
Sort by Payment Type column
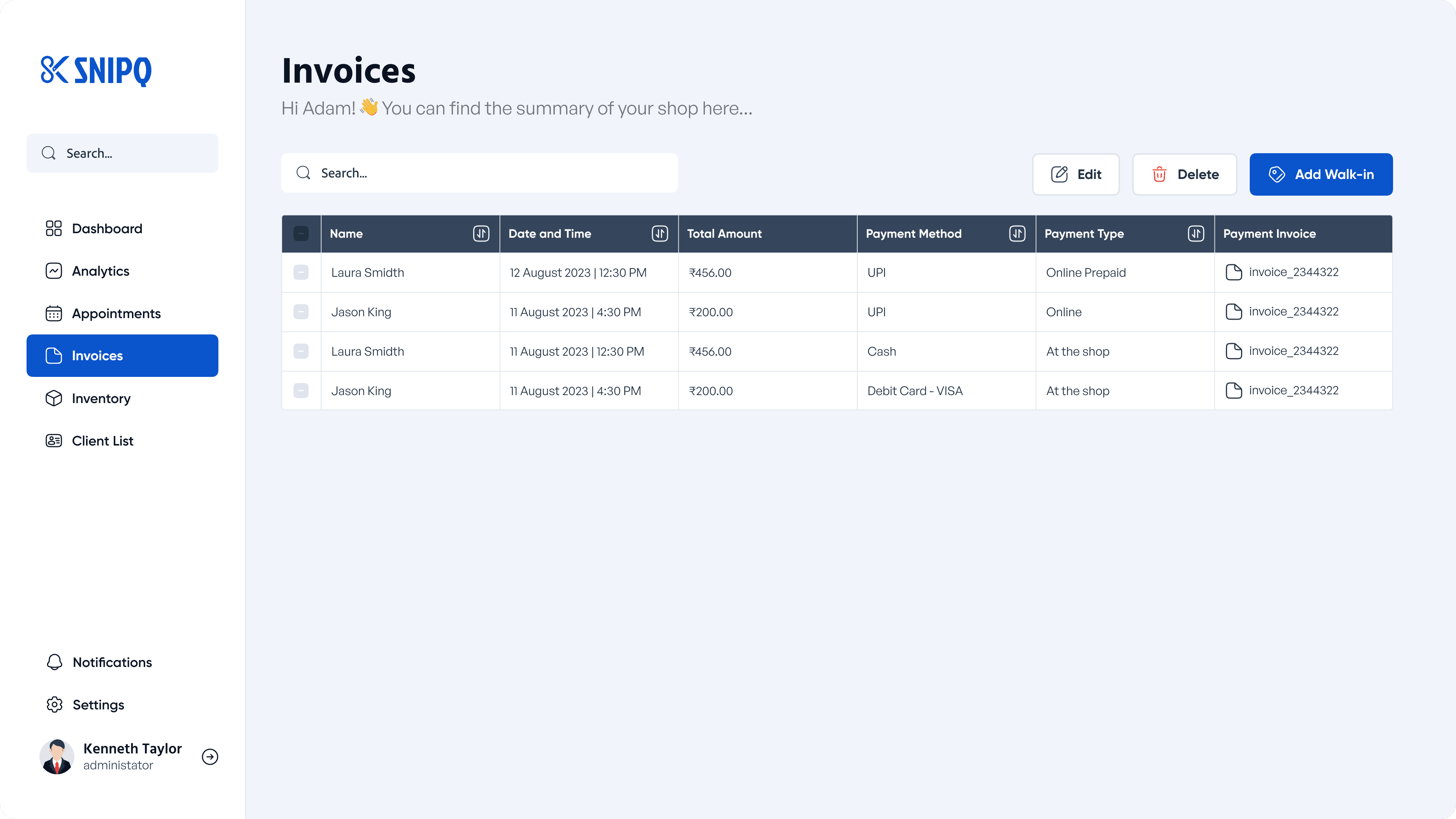pos(1196,234)
